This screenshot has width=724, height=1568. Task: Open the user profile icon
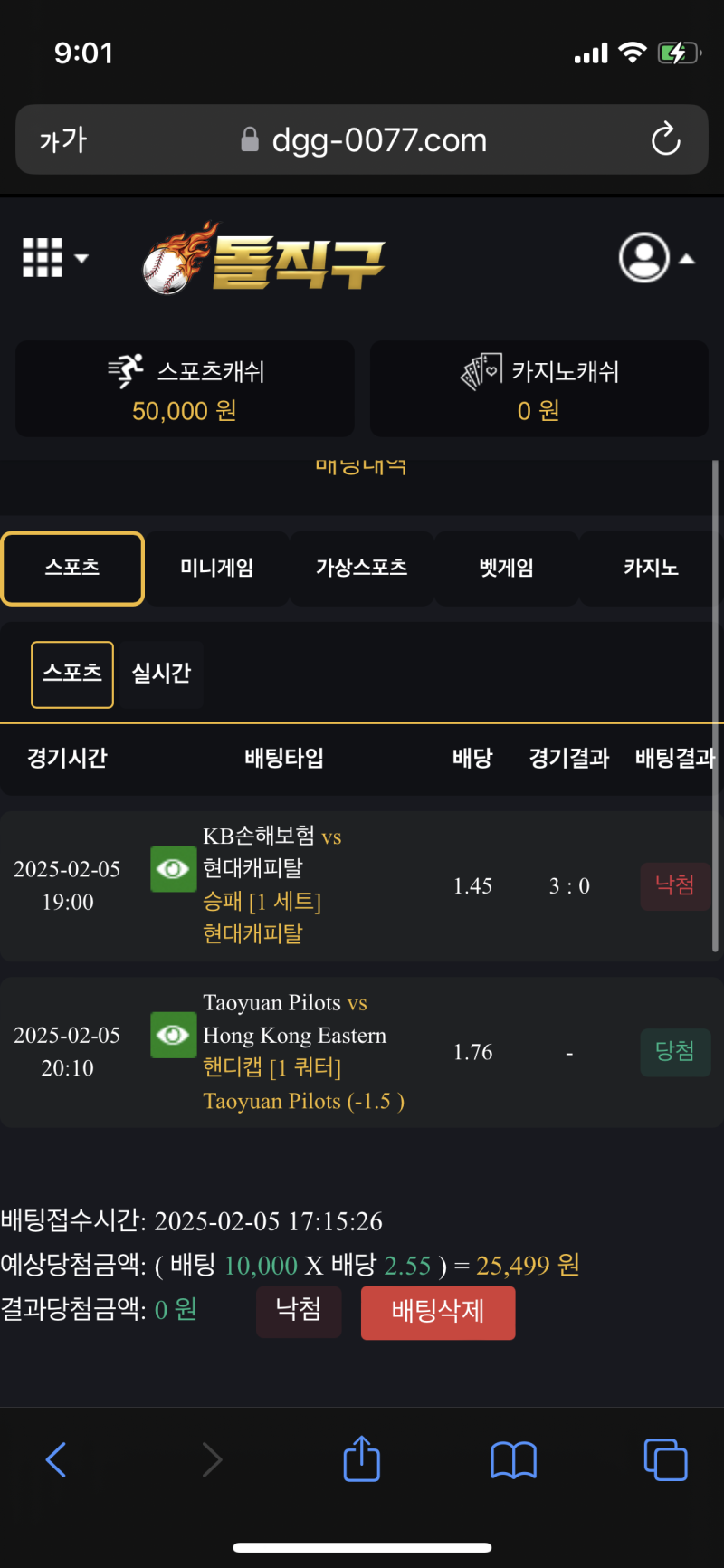pyautogui.click(x=643, y=258)
